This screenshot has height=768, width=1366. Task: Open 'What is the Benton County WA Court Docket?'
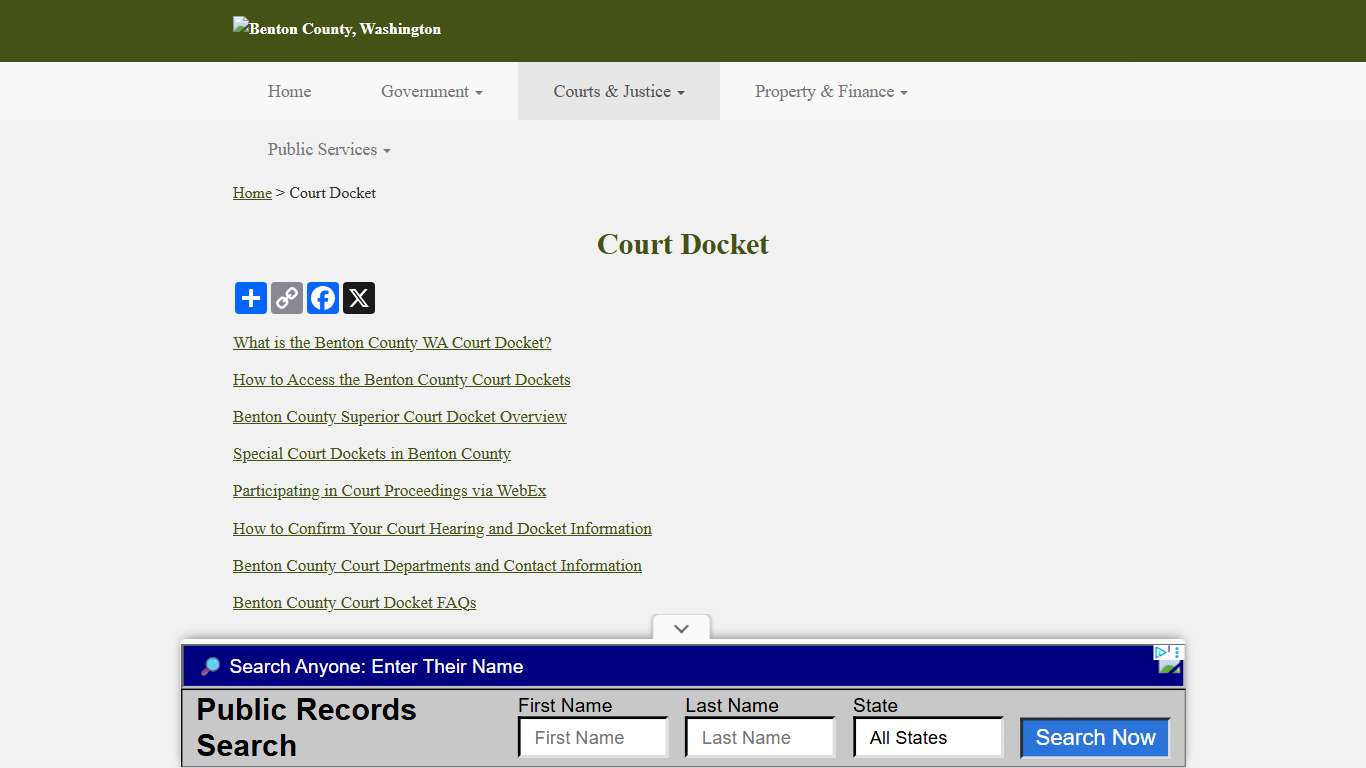391,342
